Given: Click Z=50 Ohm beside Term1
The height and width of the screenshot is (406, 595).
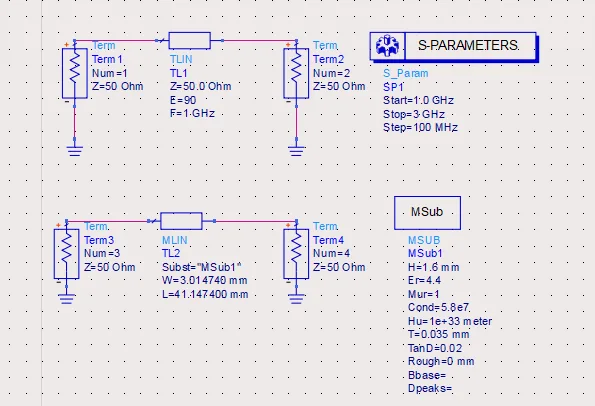Looking at the screenshot, I should [x=118, y=87].
